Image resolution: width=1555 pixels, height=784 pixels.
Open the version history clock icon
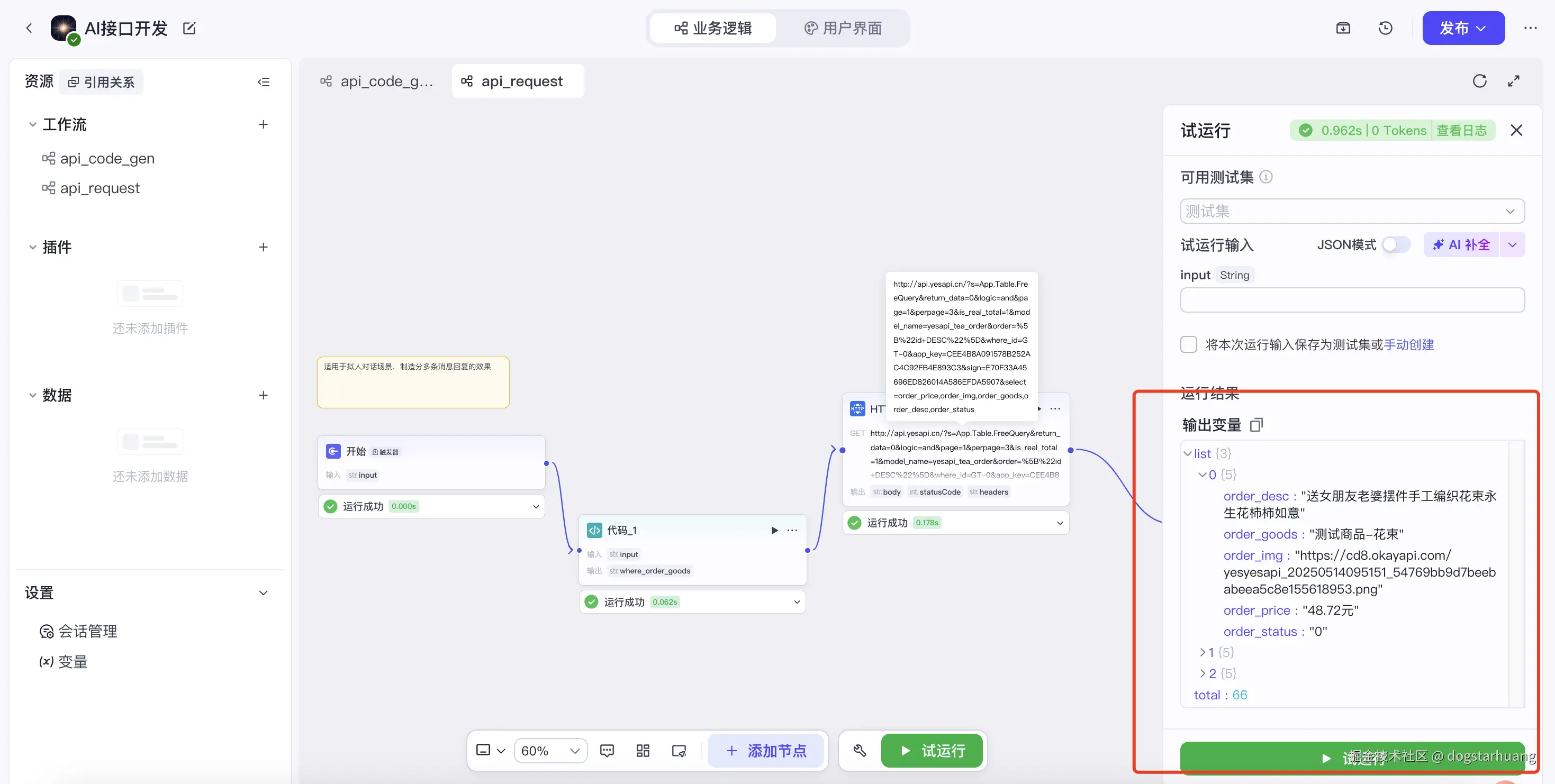tap(1386, 29)
